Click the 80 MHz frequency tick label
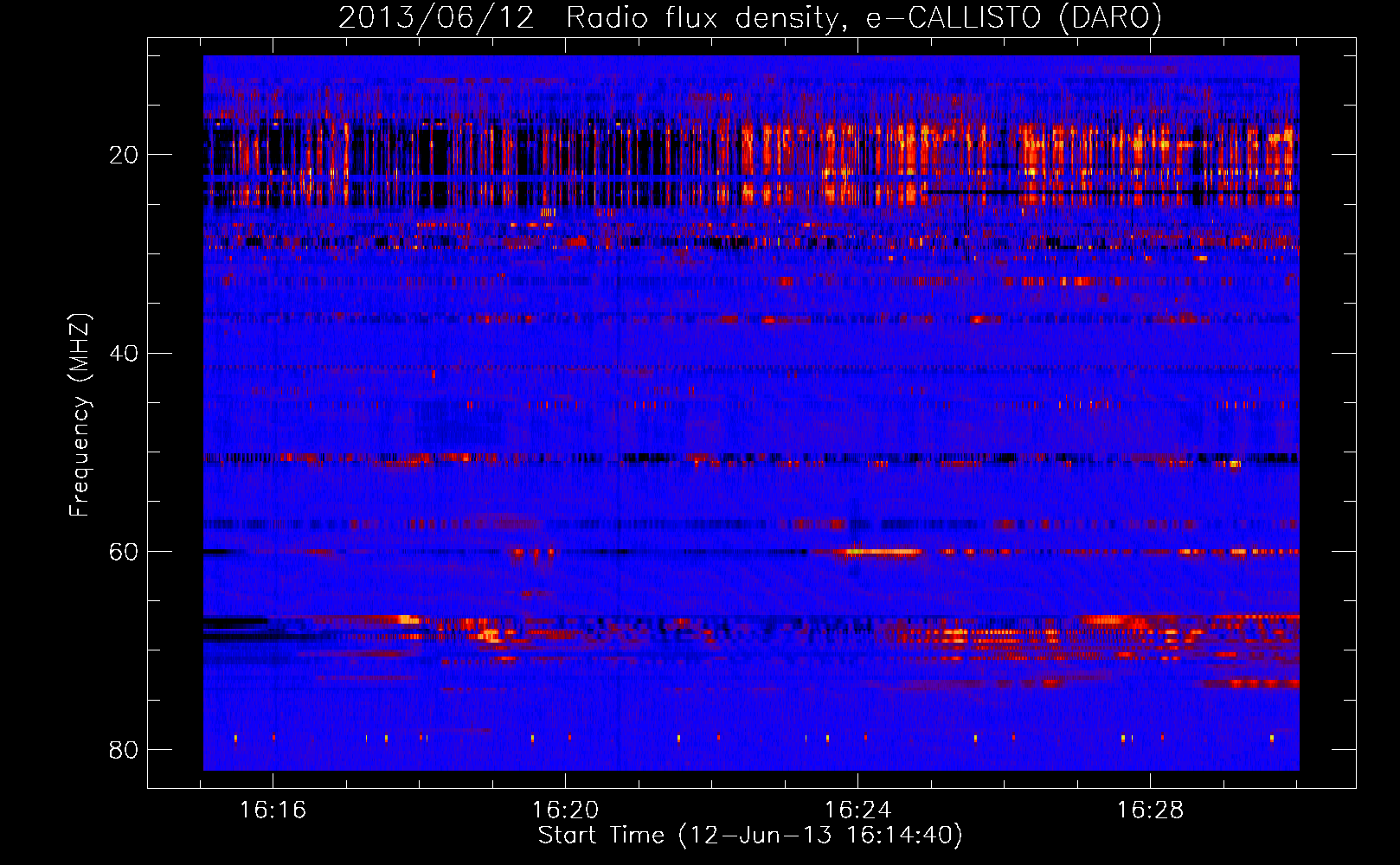The image size is (1400, 865). click(123, 749)
